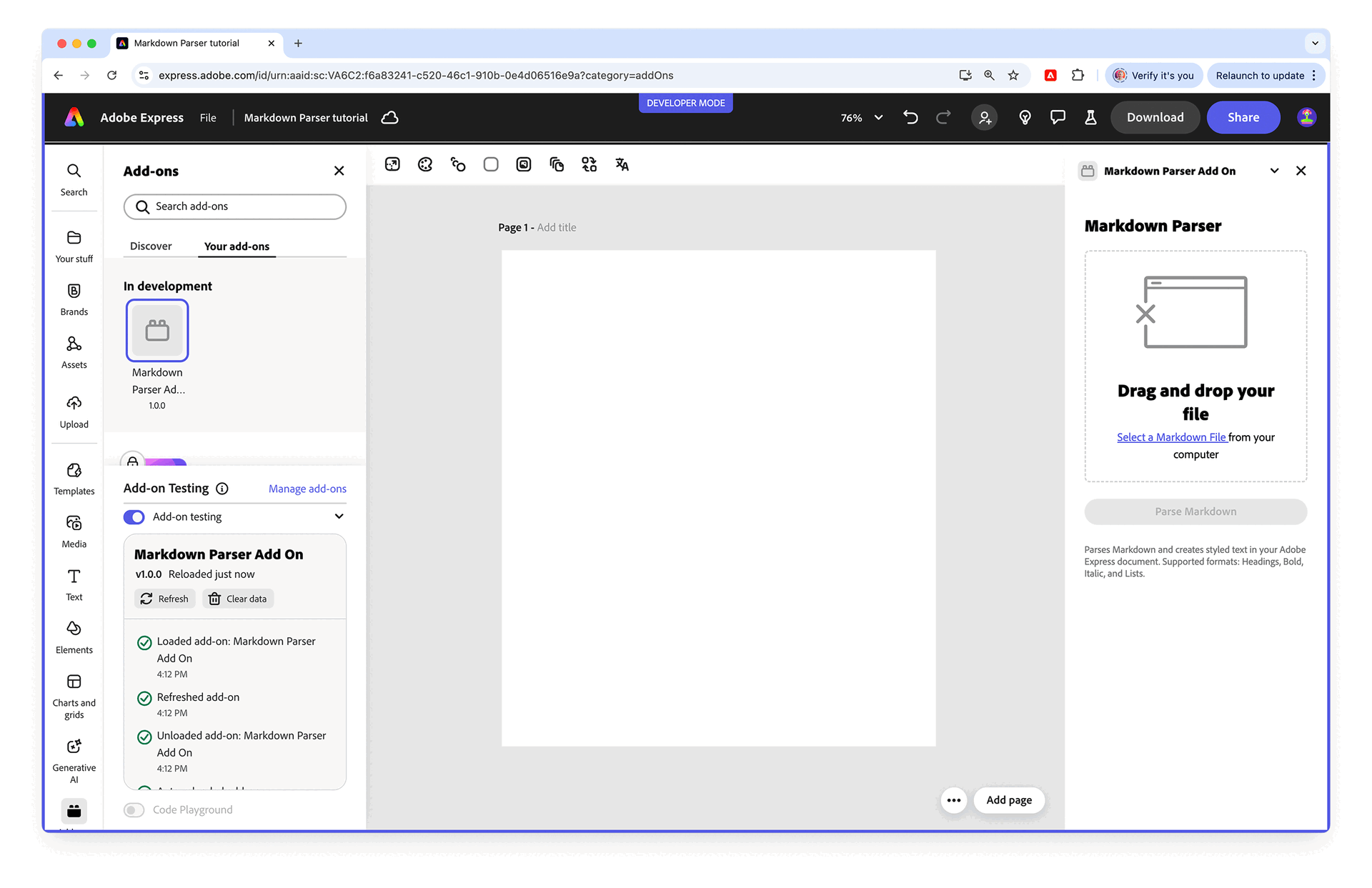The height and width of the screenshot is (888, 1372).
Task: Open the beaker experiments icon
Action: coord(1090,117)
